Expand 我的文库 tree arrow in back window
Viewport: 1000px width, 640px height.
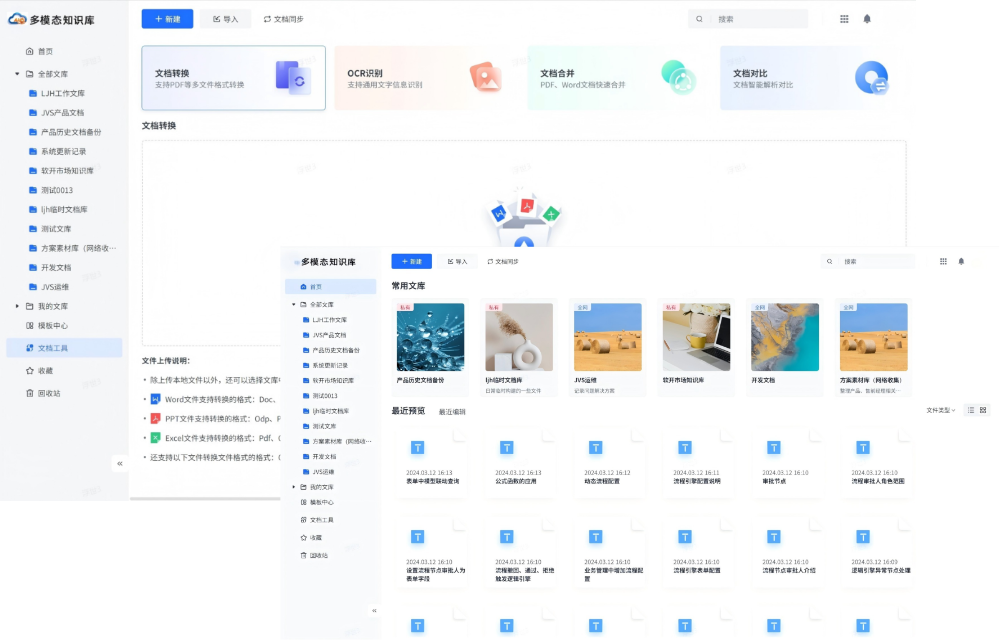point(17,306)
